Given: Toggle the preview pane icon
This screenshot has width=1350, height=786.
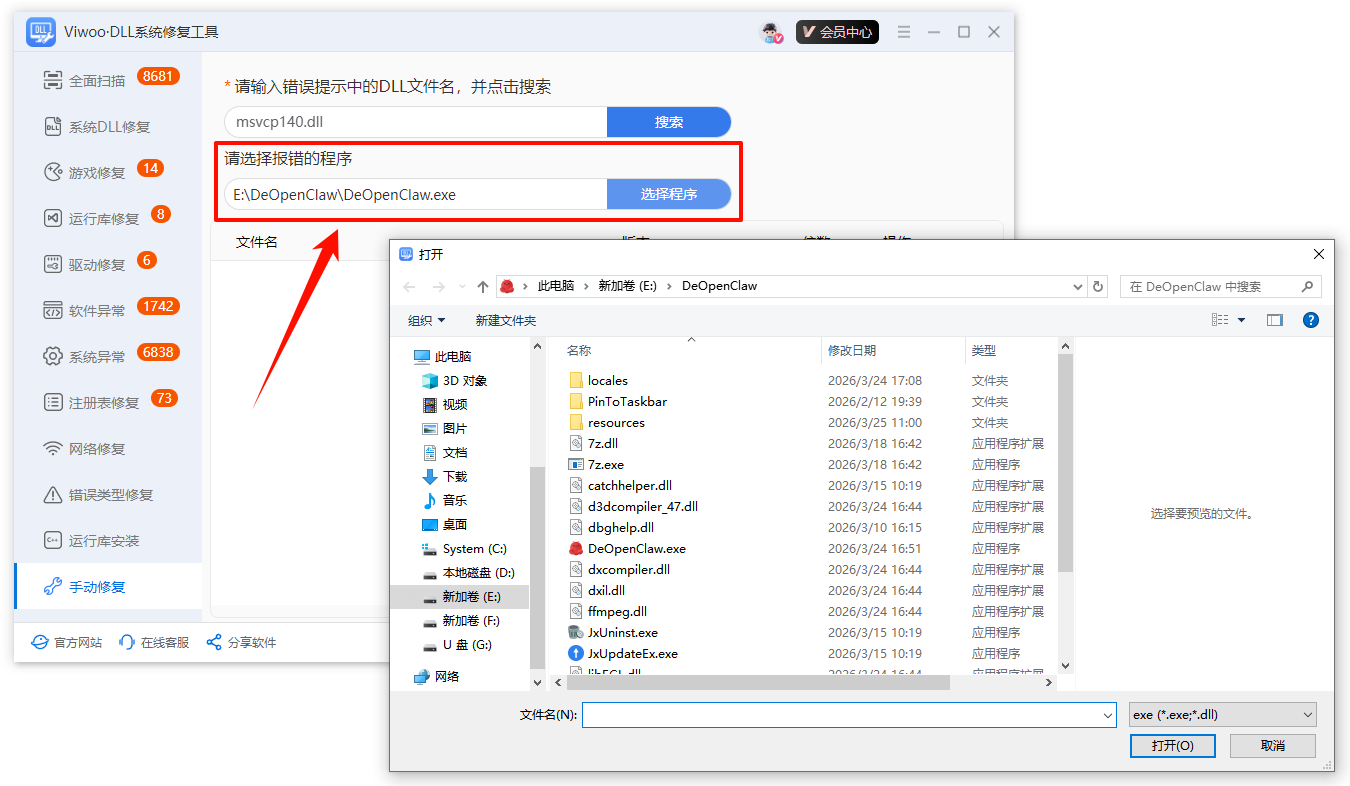Looking at the screenshot, I should pyautogui.click(x=1274, y=320).
